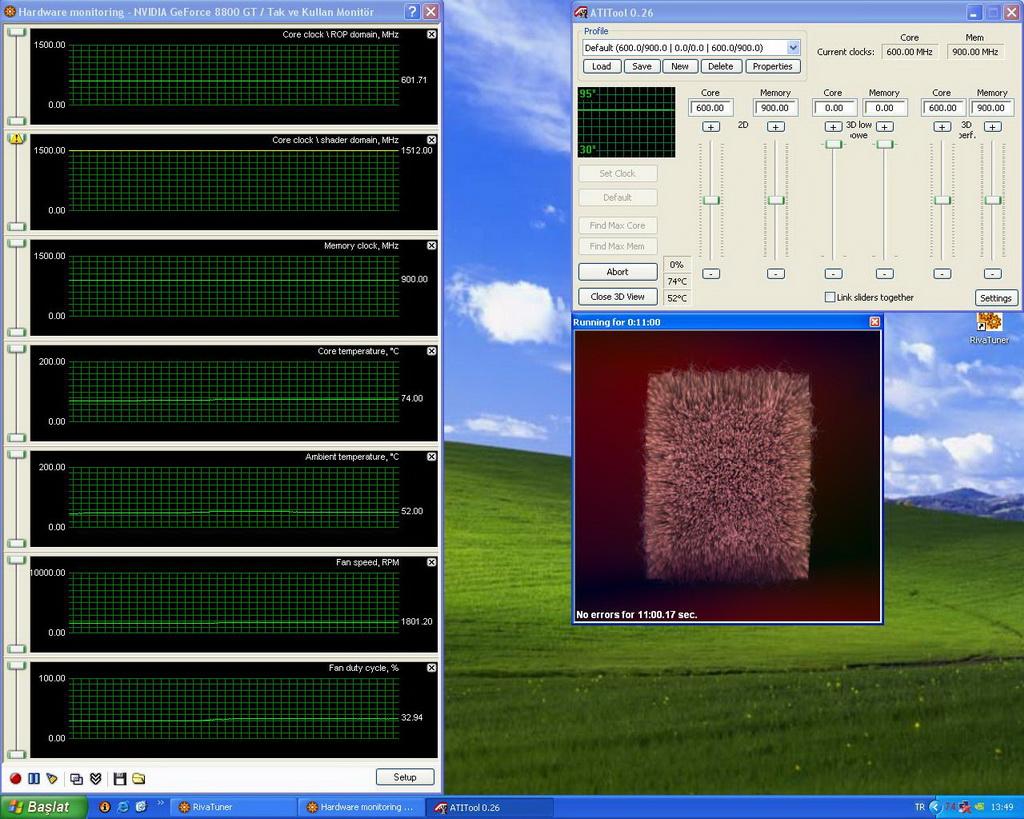Start recording with the red record icon

pos(15,778)
